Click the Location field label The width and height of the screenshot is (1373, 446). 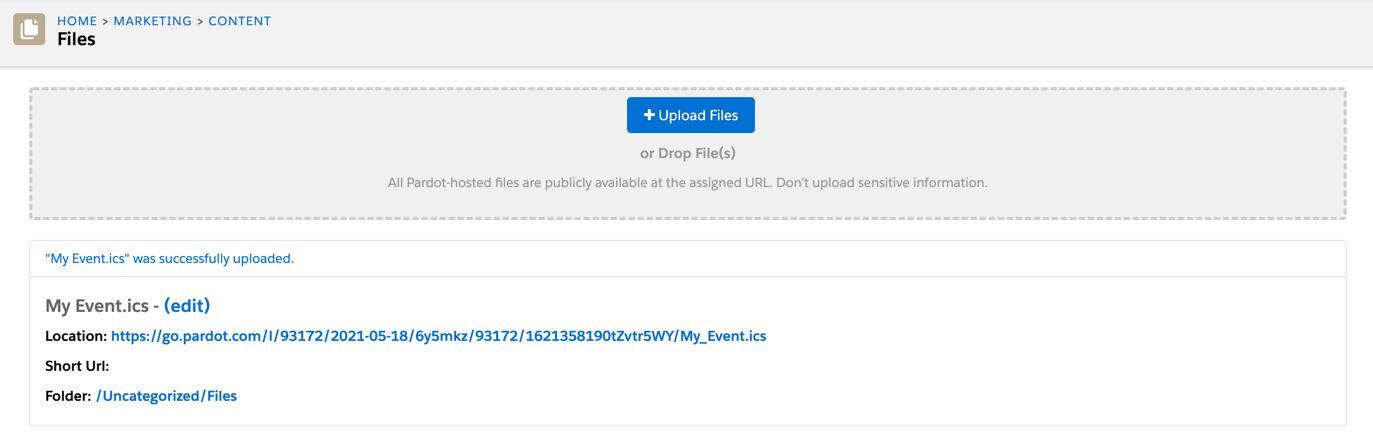(76, 336)
